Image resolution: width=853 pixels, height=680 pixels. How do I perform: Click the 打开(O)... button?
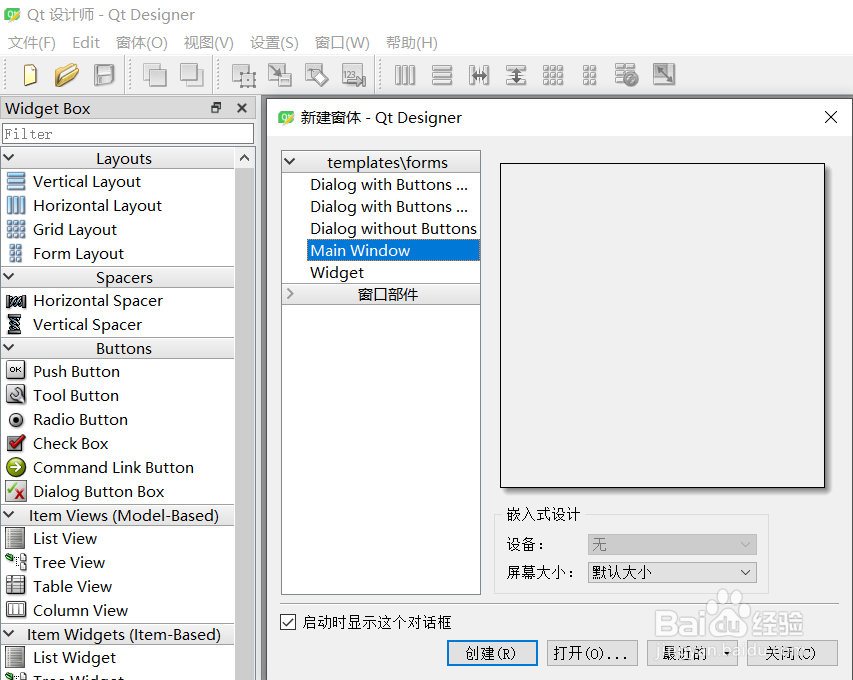(x=592, y=653)
